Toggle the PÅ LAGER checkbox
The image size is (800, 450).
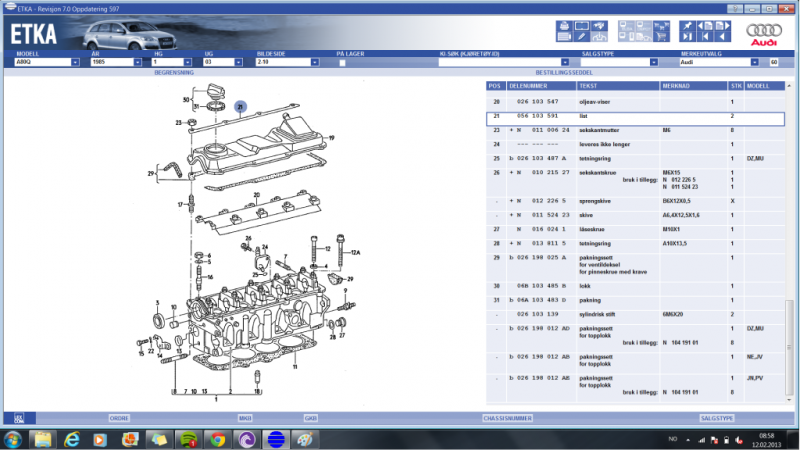click(x=342, y=62)
